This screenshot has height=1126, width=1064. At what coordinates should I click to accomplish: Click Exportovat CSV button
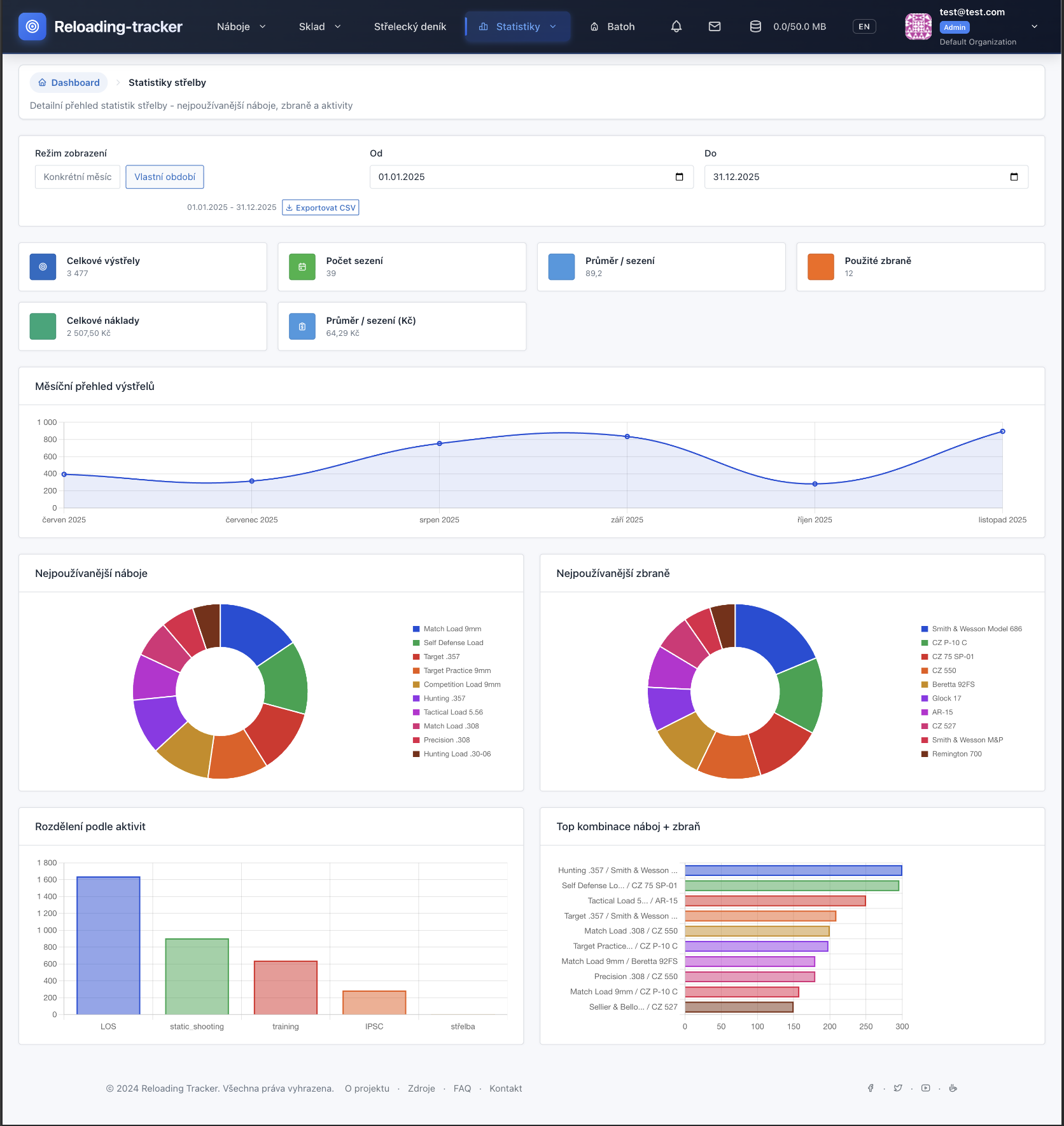(x=321, y=208)
